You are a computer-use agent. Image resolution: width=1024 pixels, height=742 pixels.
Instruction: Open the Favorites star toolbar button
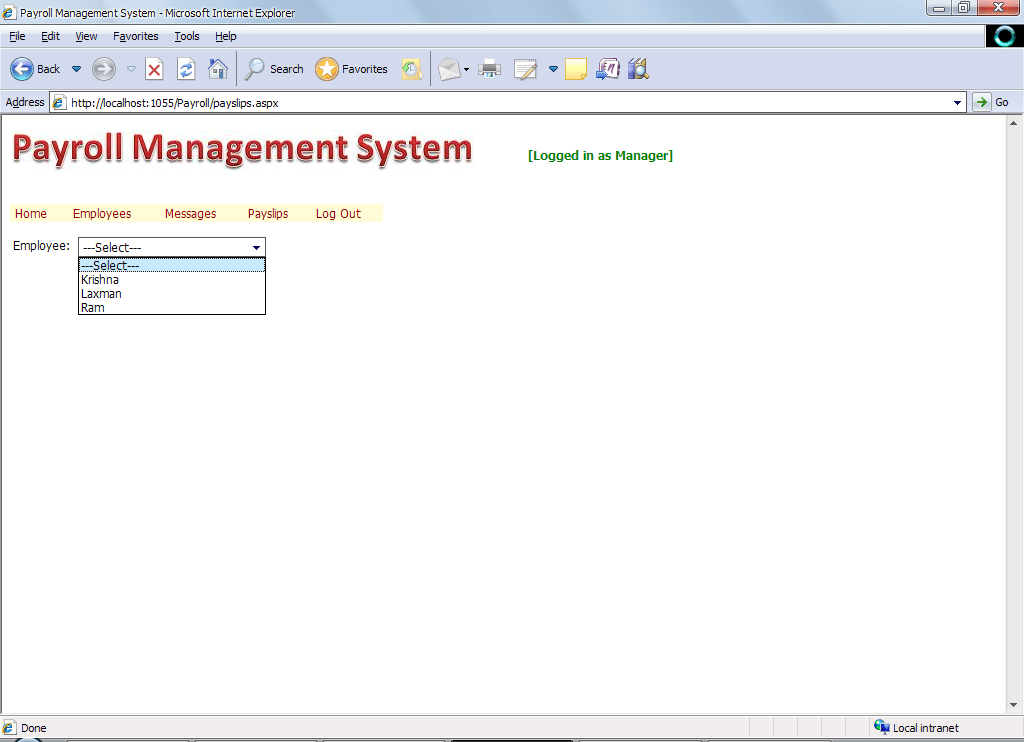[x=351, y=69]
